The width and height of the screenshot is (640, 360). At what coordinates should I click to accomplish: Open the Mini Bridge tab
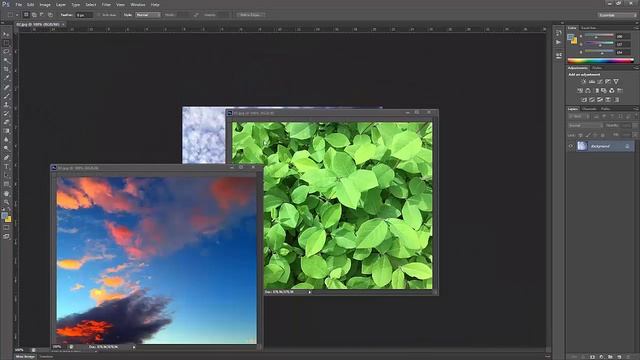tap(25, 357)
